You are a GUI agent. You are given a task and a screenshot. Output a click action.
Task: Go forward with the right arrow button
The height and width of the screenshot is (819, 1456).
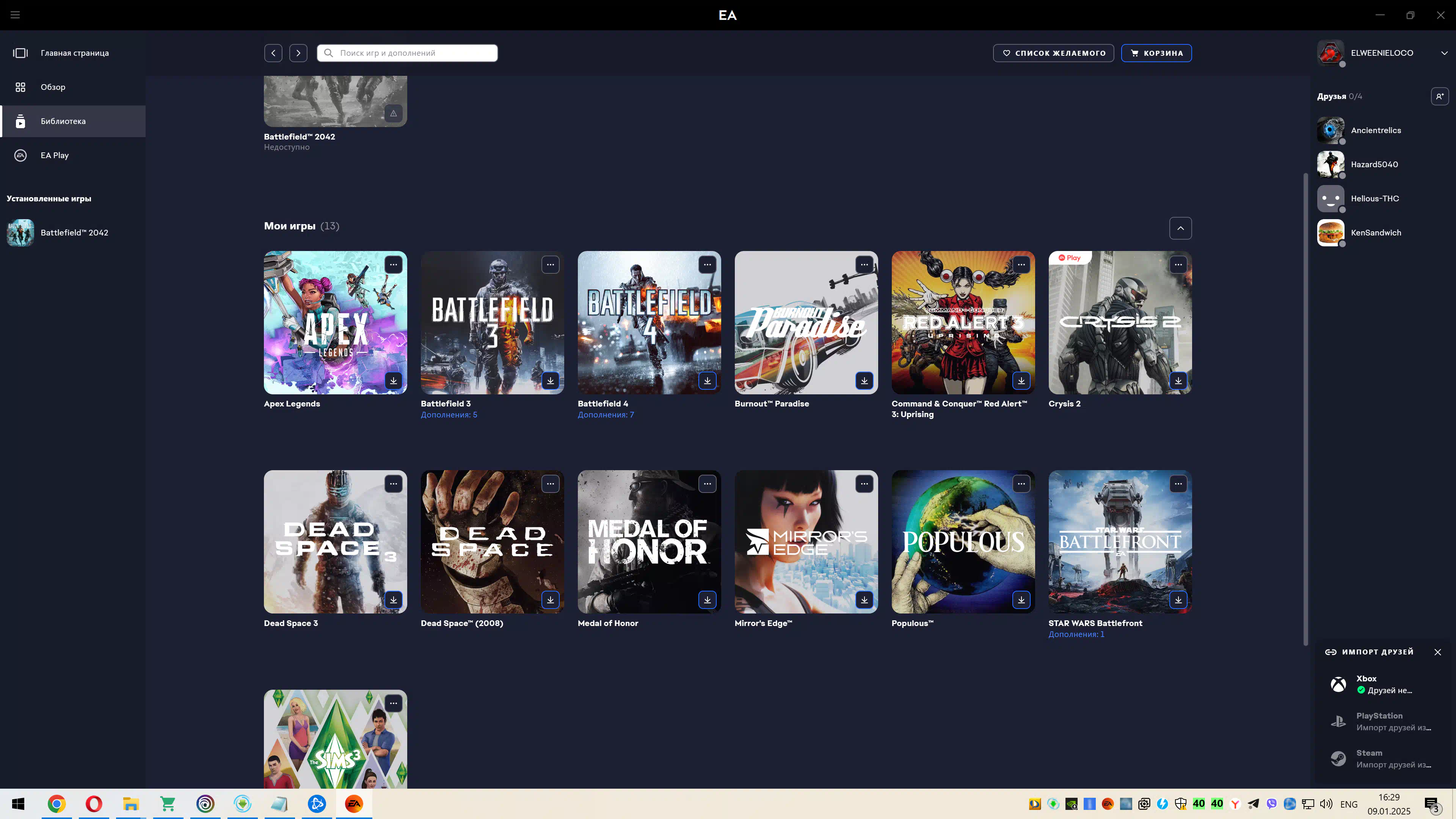pos(298,53)
